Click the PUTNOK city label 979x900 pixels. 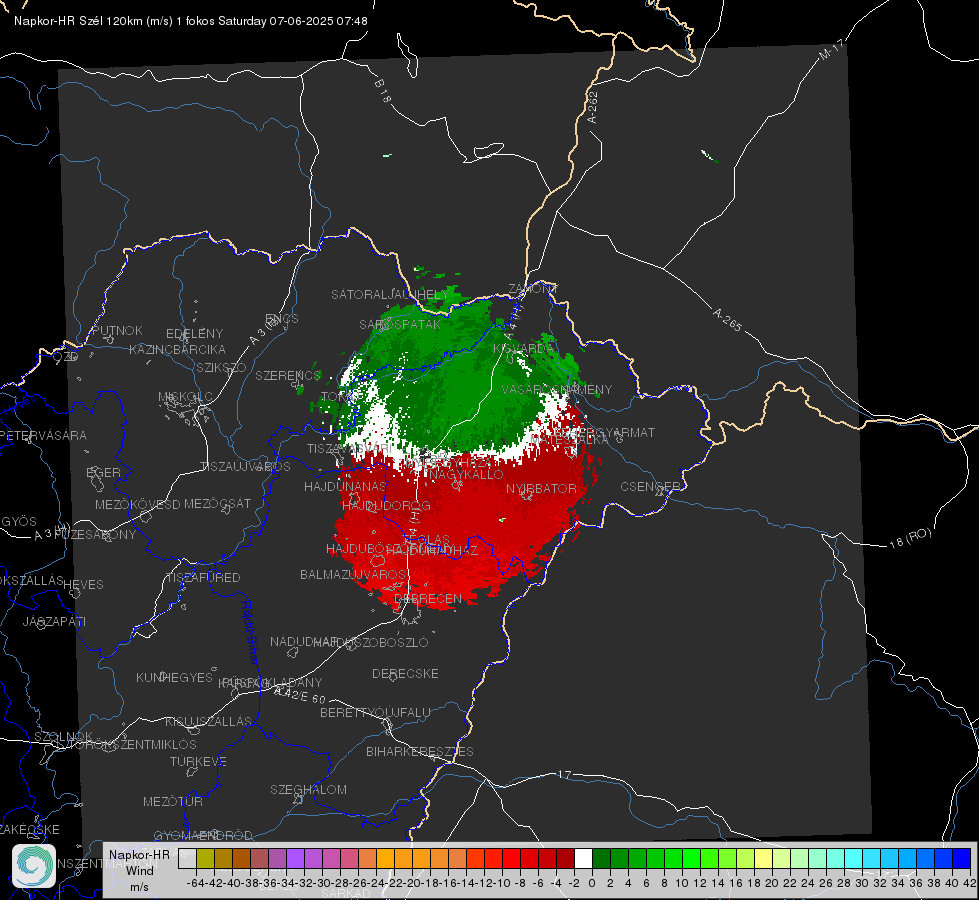click(117, 330)
